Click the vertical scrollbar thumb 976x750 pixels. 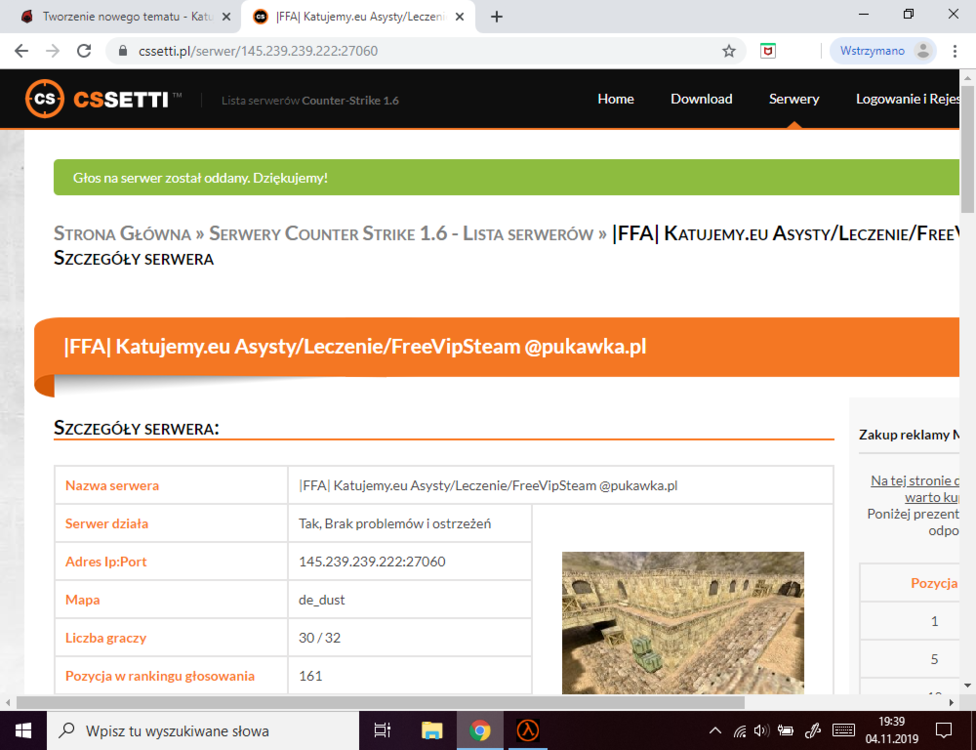pyautogui.click(x=967, y=149)
